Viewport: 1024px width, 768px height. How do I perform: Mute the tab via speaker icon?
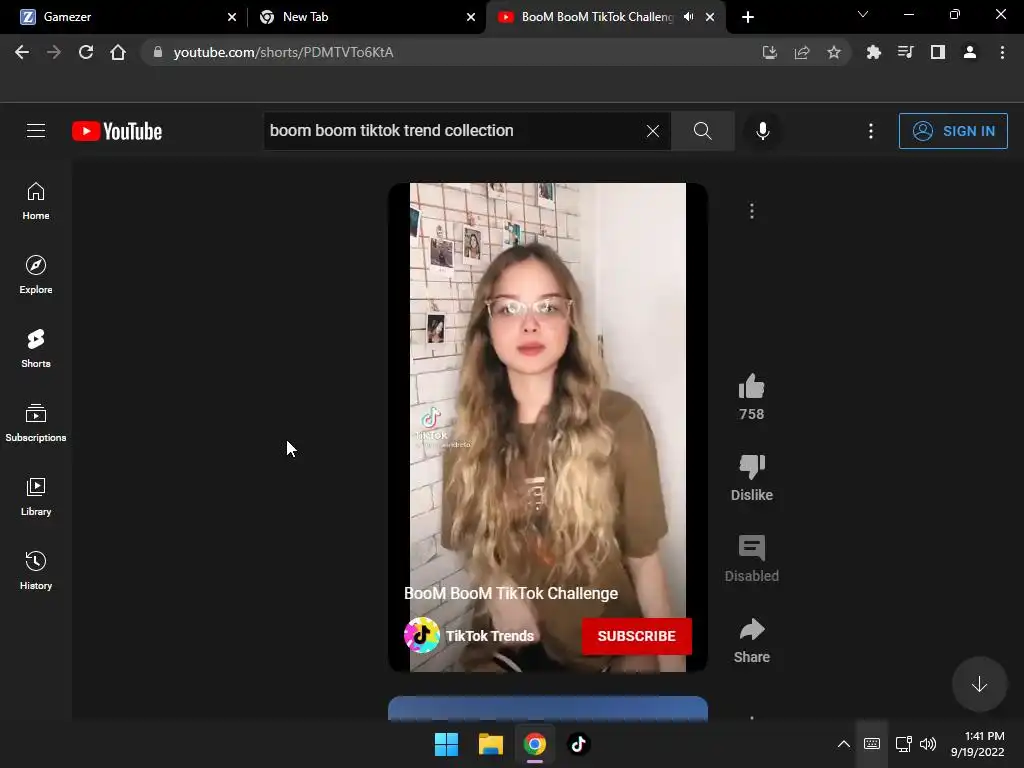click(688, 17)
